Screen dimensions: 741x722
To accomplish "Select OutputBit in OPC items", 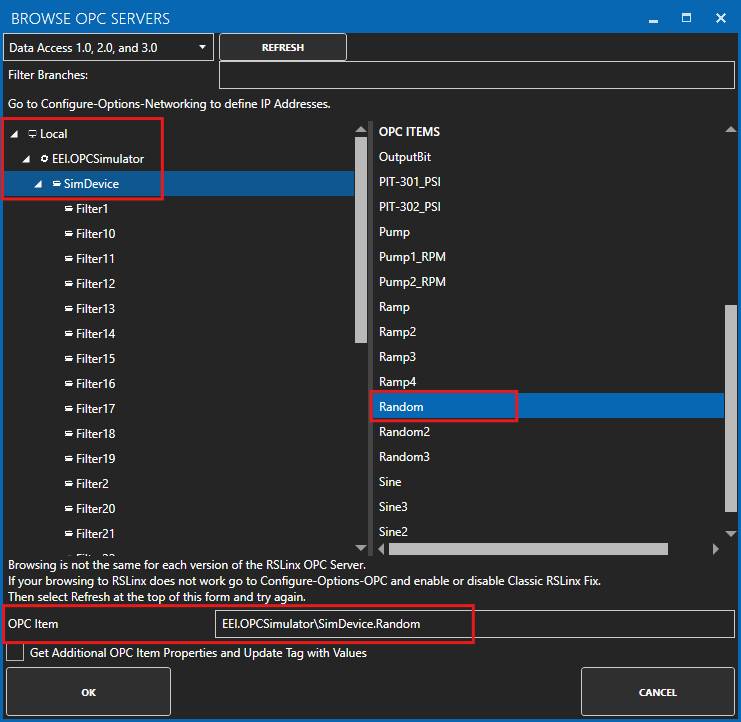I will (x=405, y=157).
